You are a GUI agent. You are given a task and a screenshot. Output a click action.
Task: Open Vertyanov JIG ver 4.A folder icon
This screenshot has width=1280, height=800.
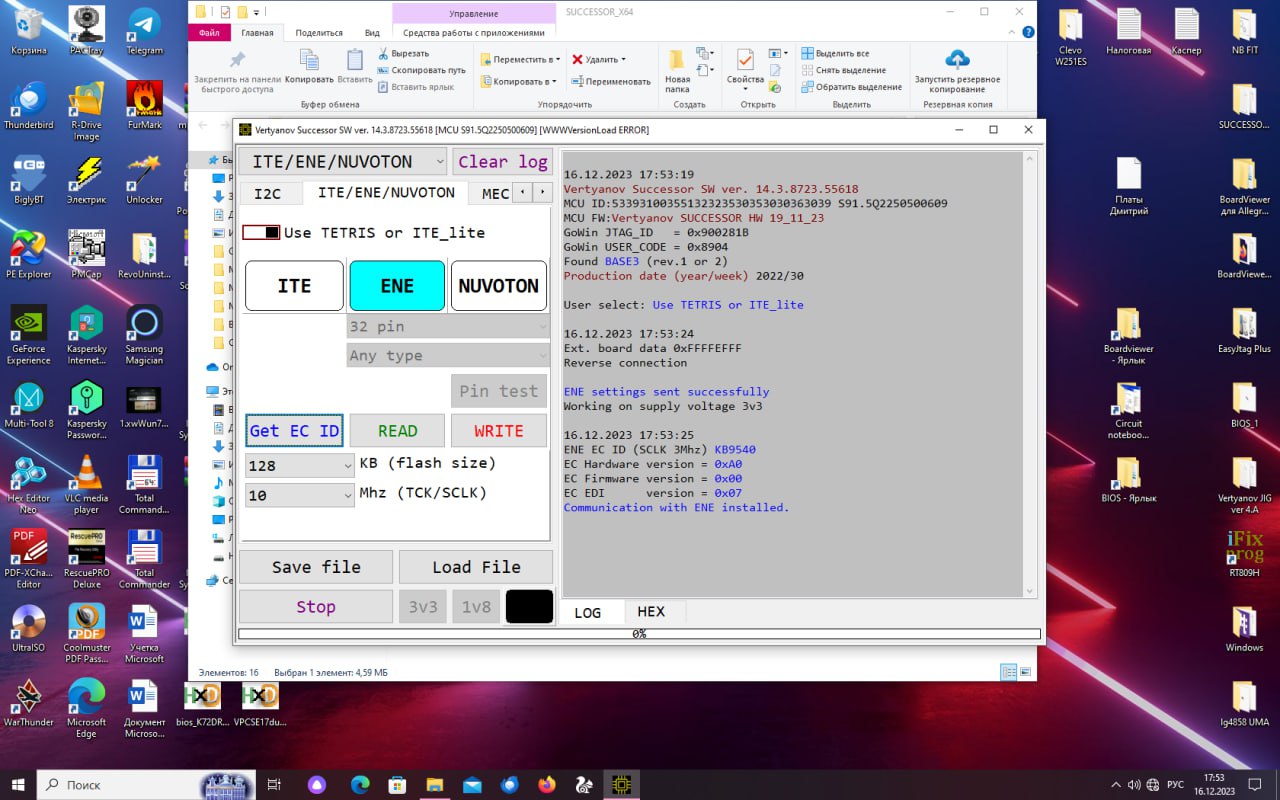[x=1244, y=484]
